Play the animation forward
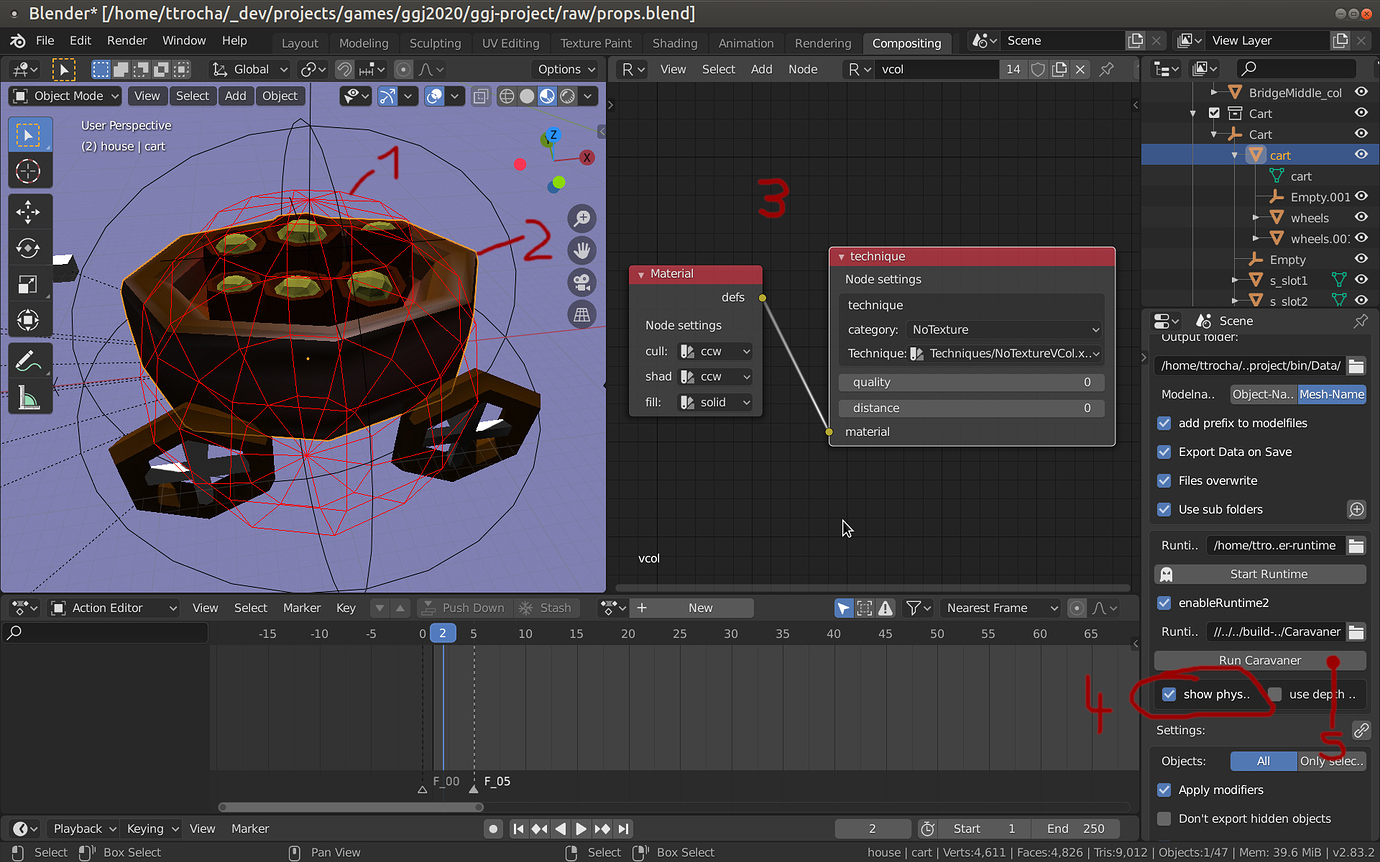The width and height of the screenshot is (1380, 862). [x=581, y=828]
